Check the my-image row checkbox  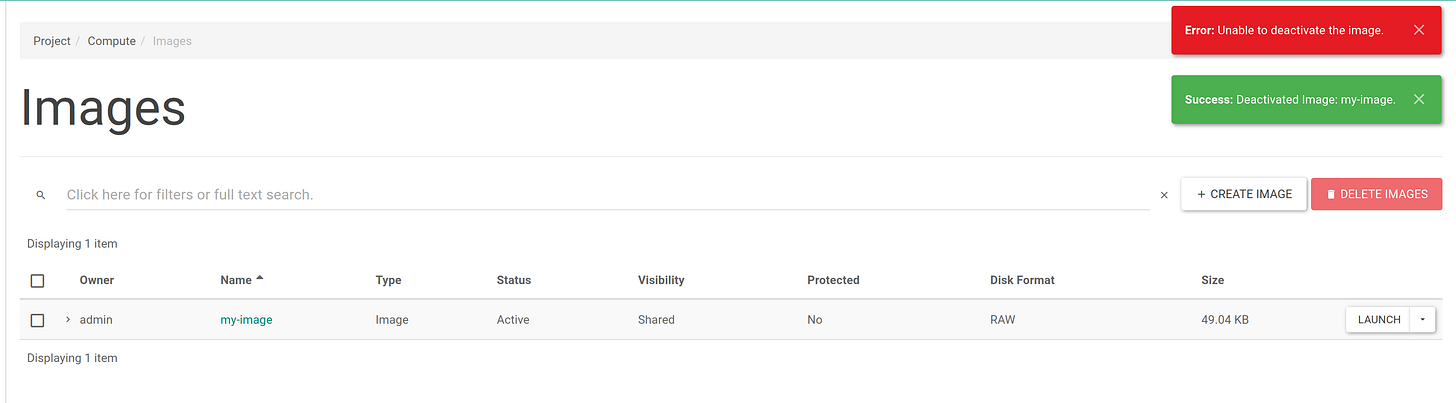click(x=37, y=320)
